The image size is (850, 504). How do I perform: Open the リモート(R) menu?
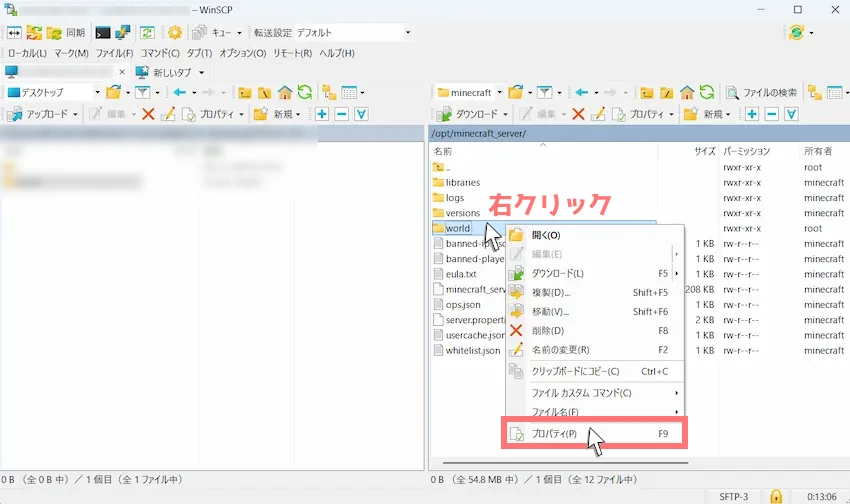coord(292,53)
